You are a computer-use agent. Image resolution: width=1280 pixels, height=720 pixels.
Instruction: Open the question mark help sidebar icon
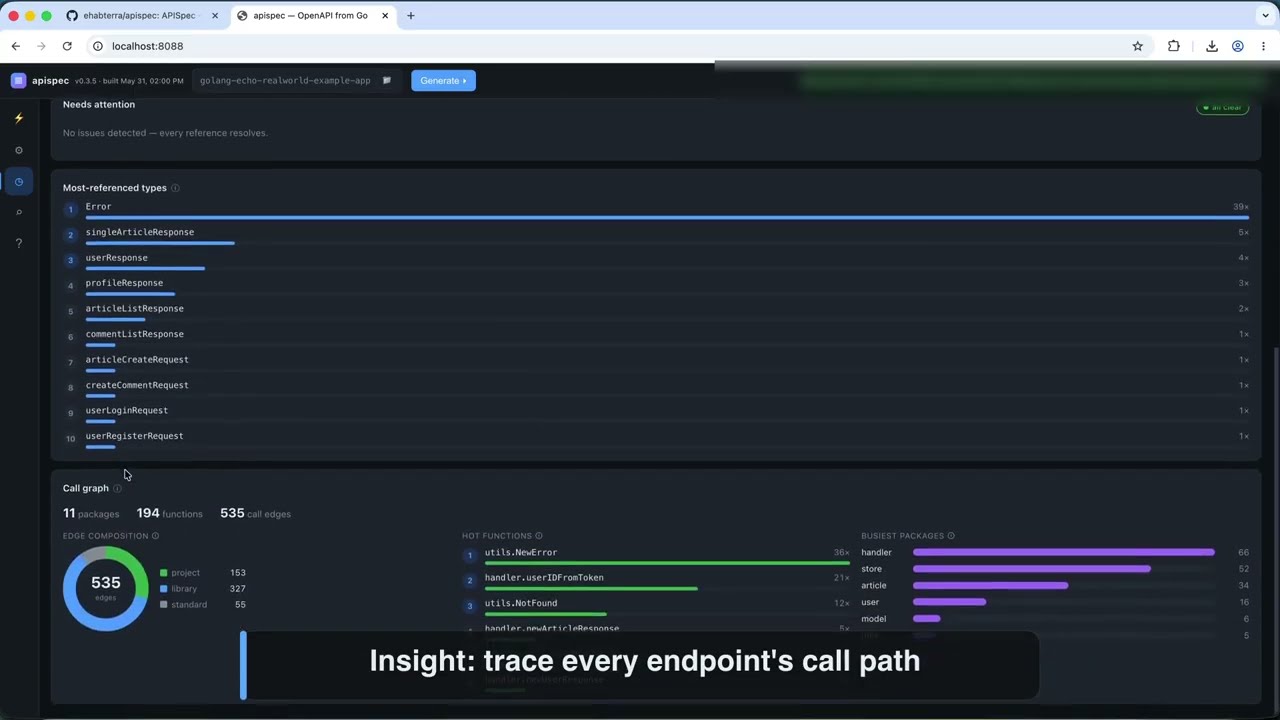[18, 243]
